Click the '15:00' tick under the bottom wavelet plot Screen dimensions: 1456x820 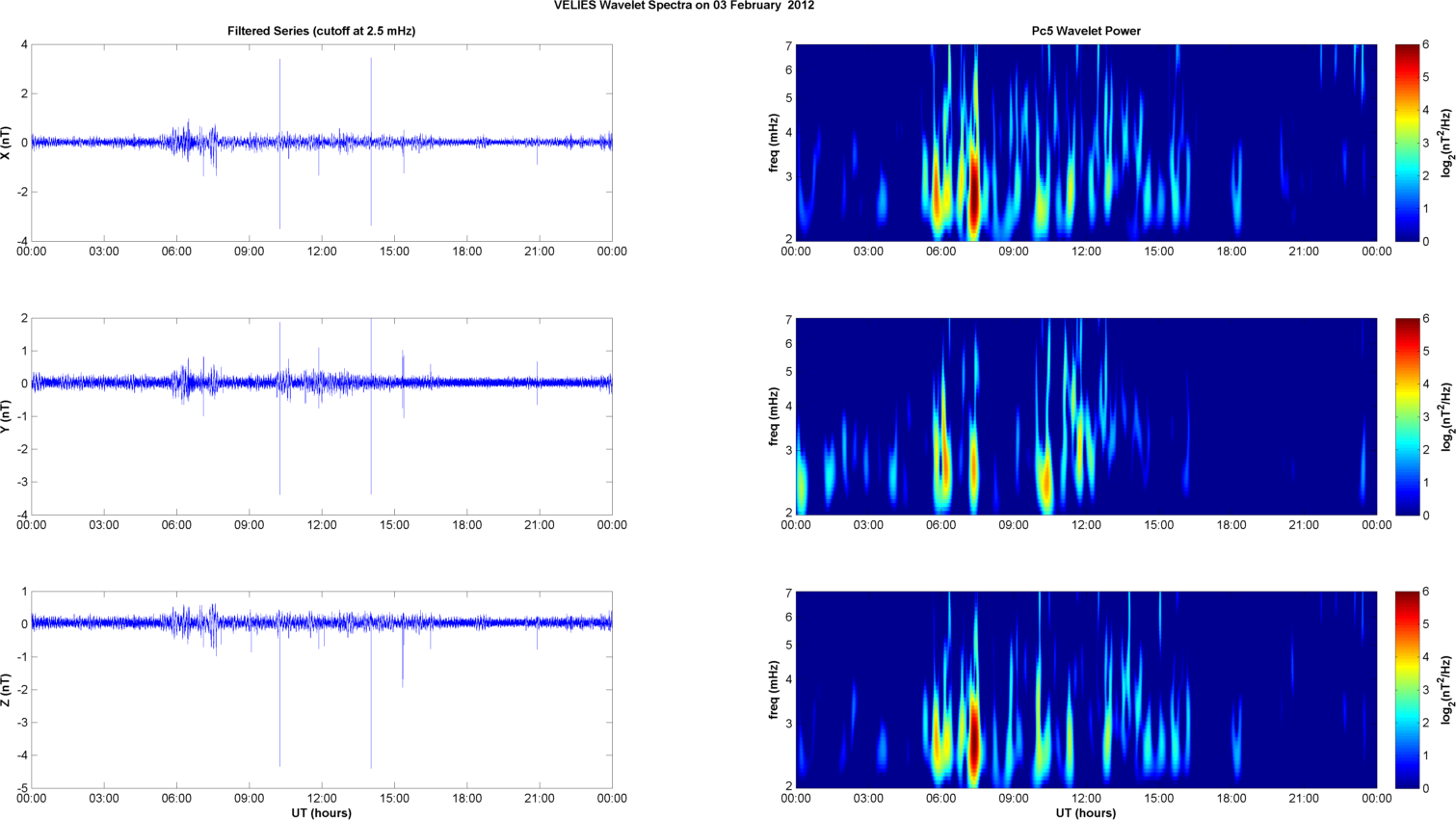[x=1159, y=799]
